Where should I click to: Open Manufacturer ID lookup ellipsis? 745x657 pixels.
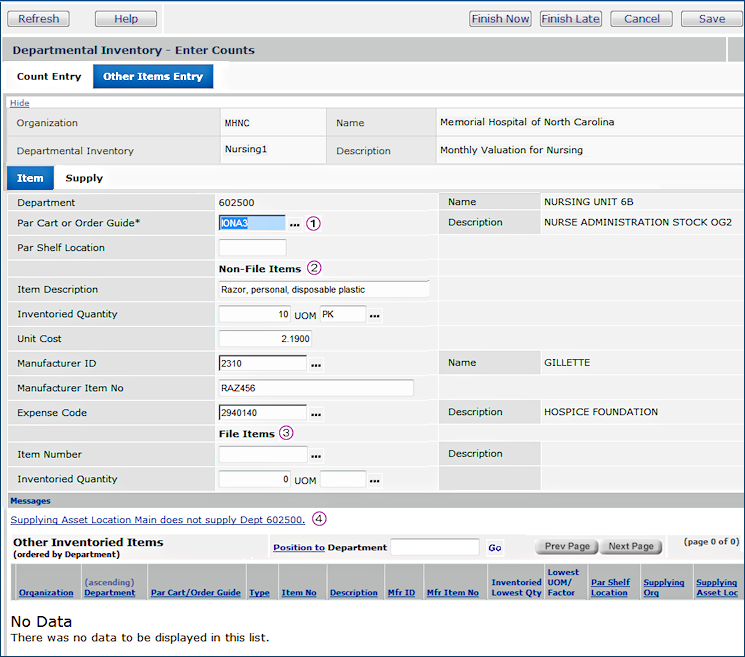pos(316,364)
